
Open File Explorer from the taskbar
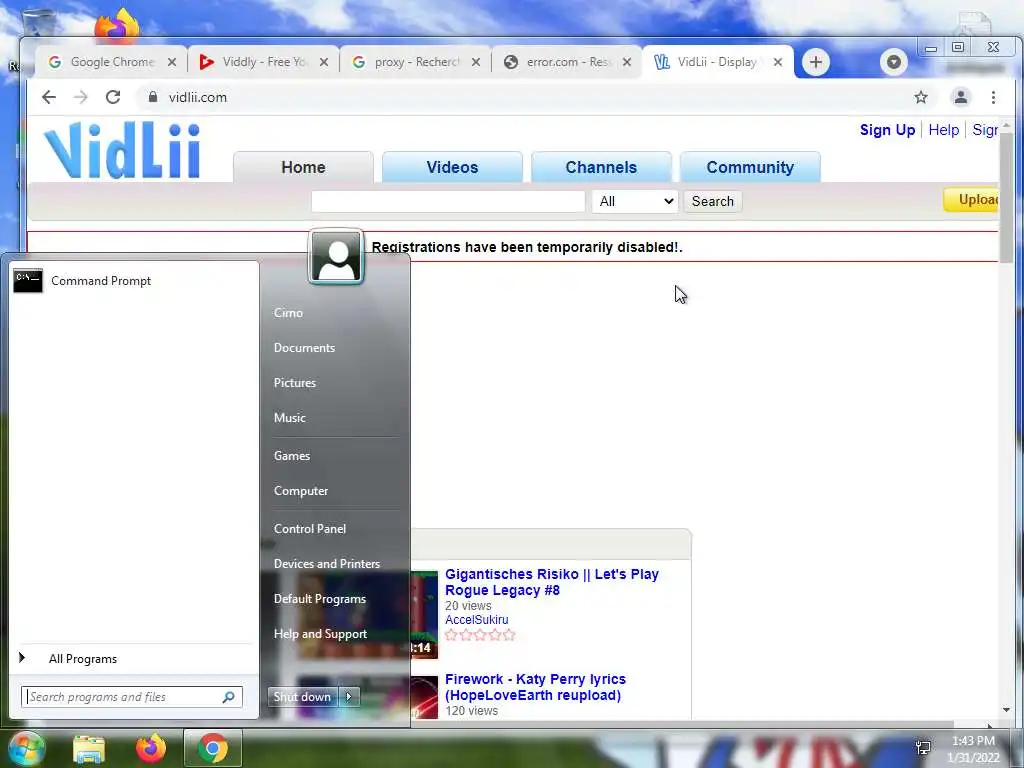coord(89,748)
